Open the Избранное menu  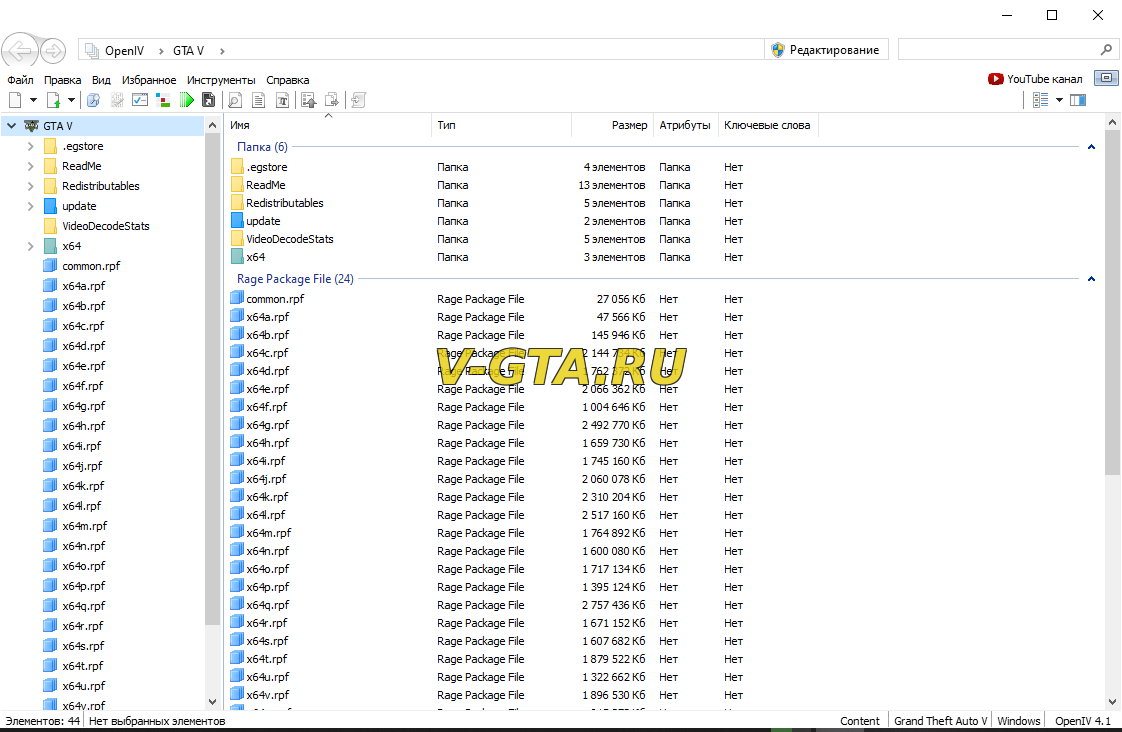pyautogui.click(x=148, y=80)
